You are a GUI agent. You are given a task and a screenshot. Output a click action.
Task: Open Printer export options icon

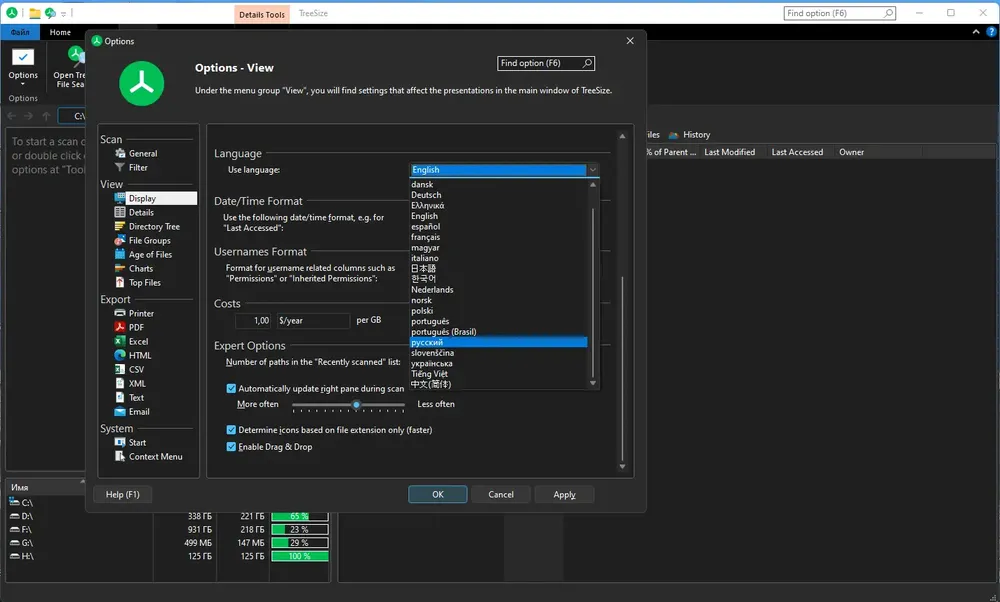(x=120, y=313)
